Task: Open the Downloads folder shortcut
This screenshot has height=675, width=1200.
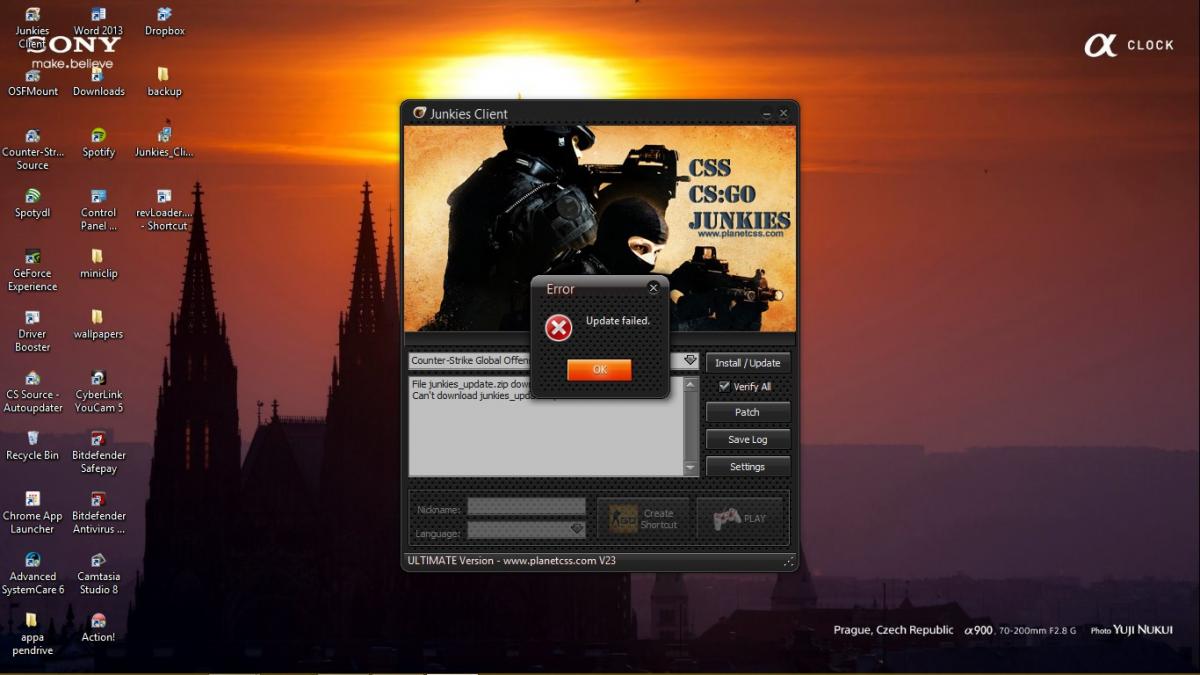Action: pyautogui.click(x=98, y=82)
